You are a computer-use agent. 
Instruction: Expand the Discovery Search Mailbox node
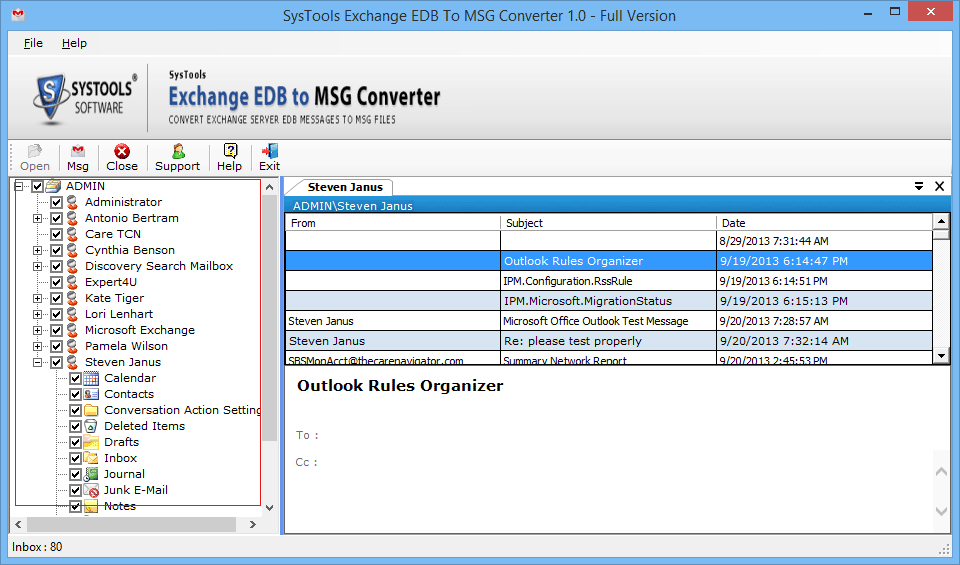38,266
